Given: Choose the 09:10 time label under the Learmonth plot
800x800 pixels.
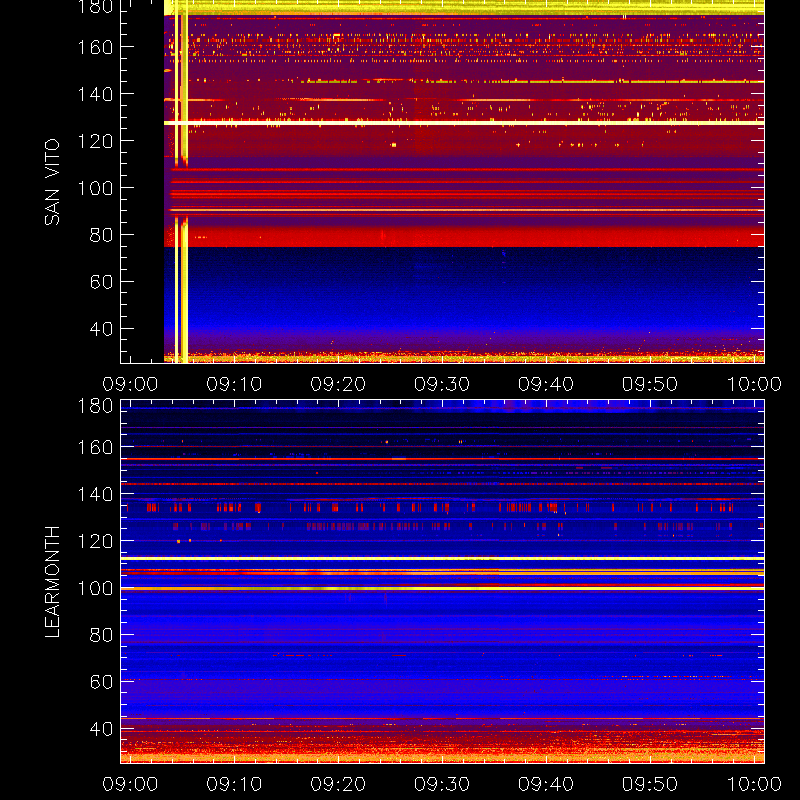Looking at the screenshot, I should pos(234,784).
